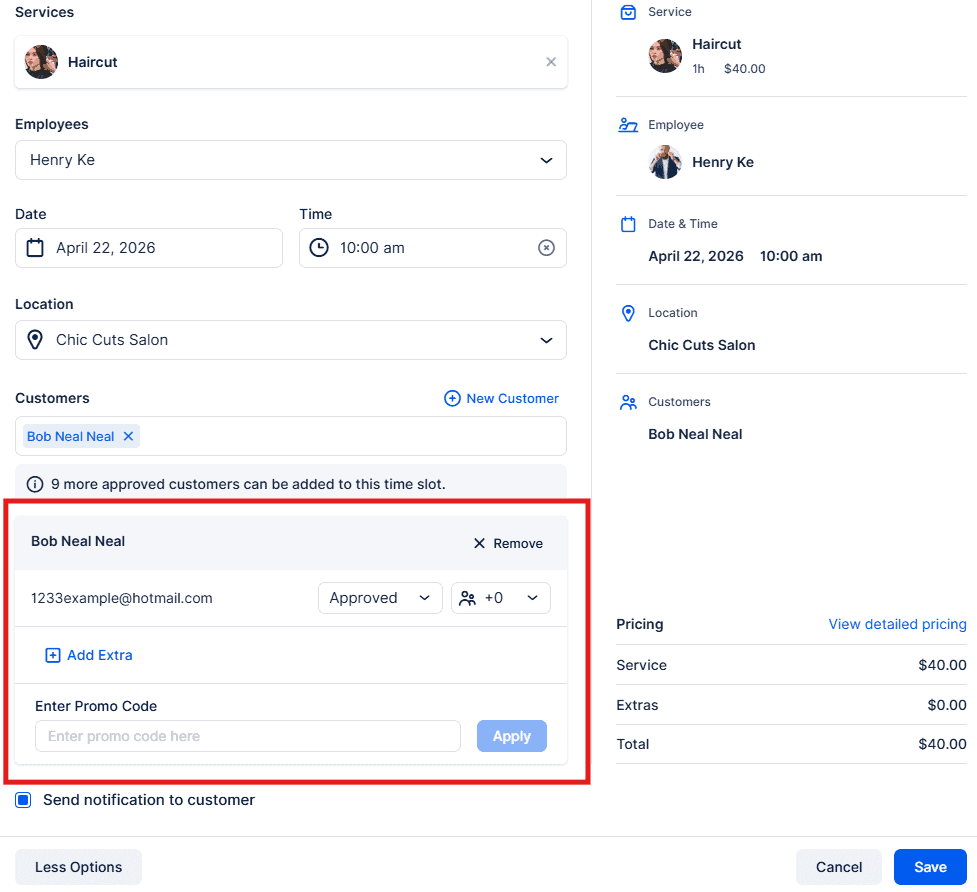The height and width of the screenshot is (892, 977).
Task: Open the Employees dropdown showing Henry Ke
Action: coord(290,160)
